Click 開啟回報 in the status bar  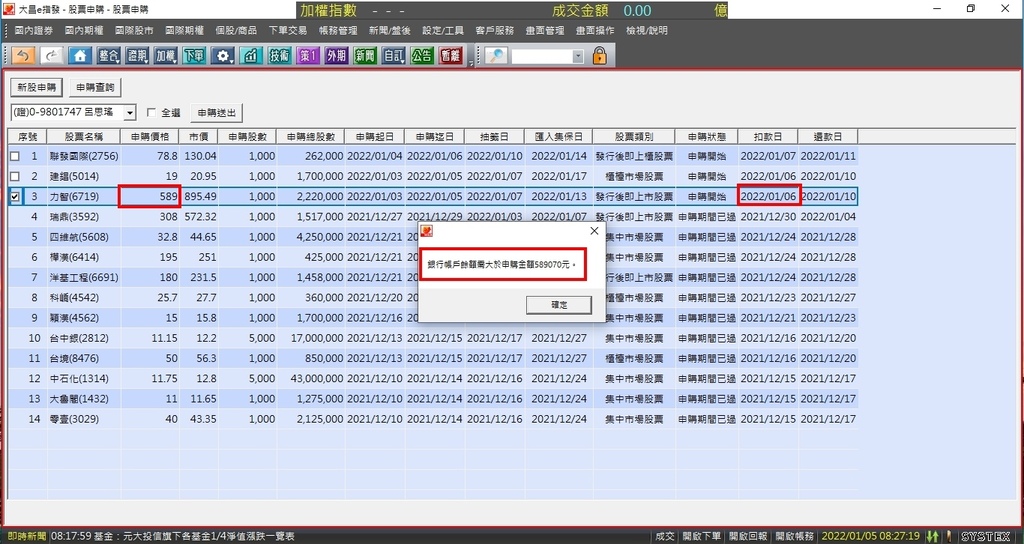tap(748, 536)
